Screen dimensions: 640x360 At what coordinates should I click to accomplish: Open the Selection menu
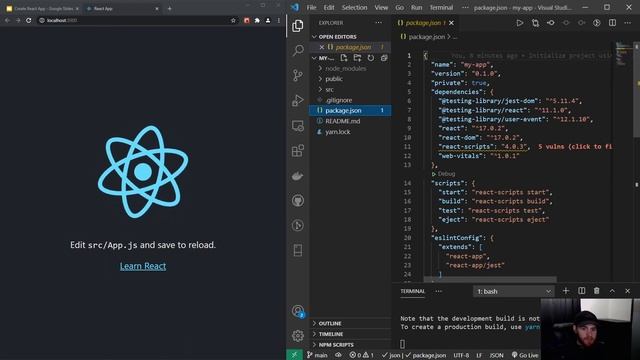(354, 7)
